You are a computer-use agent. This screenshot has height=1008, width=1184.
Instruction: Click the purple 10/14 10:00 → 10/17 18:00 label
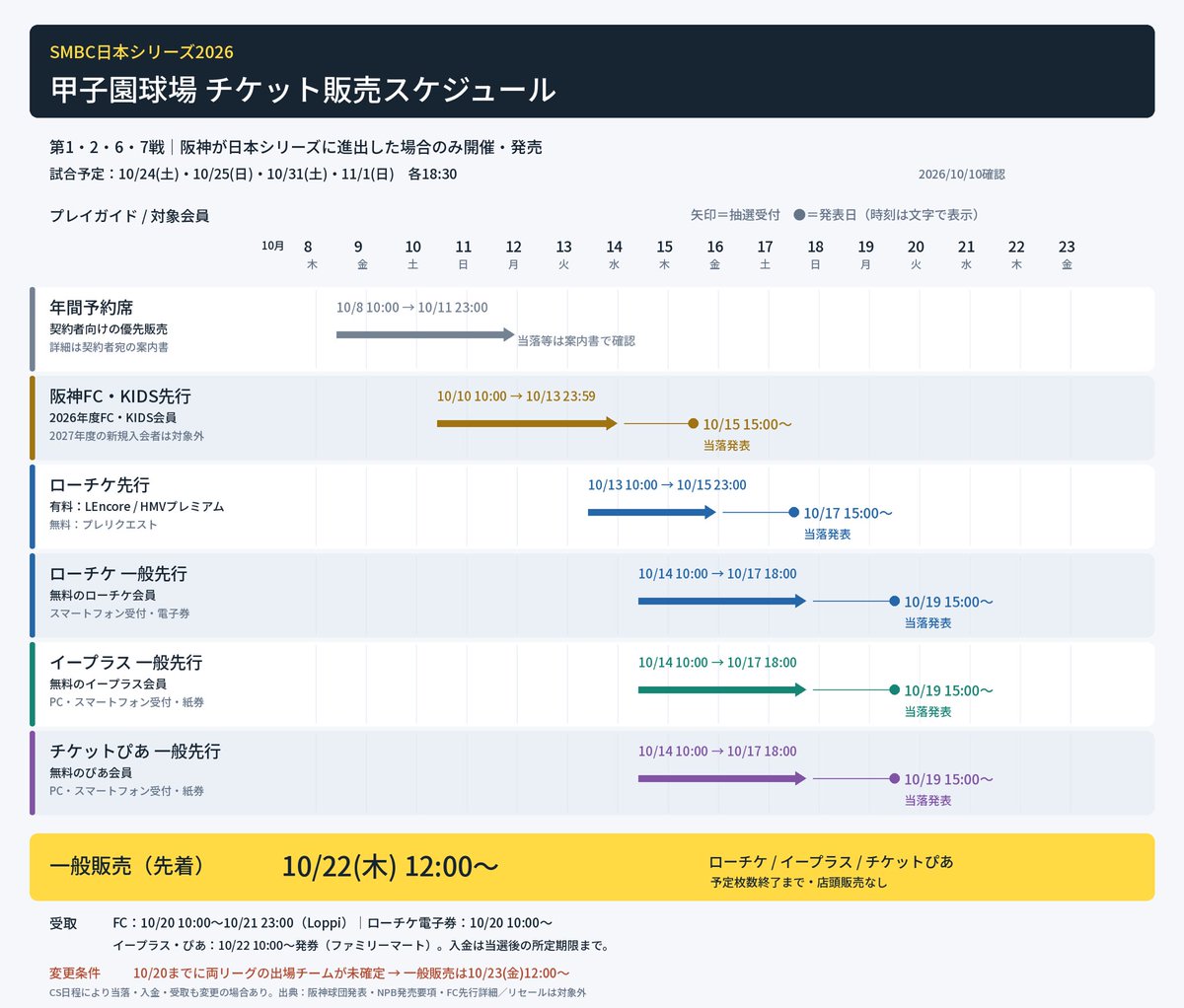(x=717, y=751)
